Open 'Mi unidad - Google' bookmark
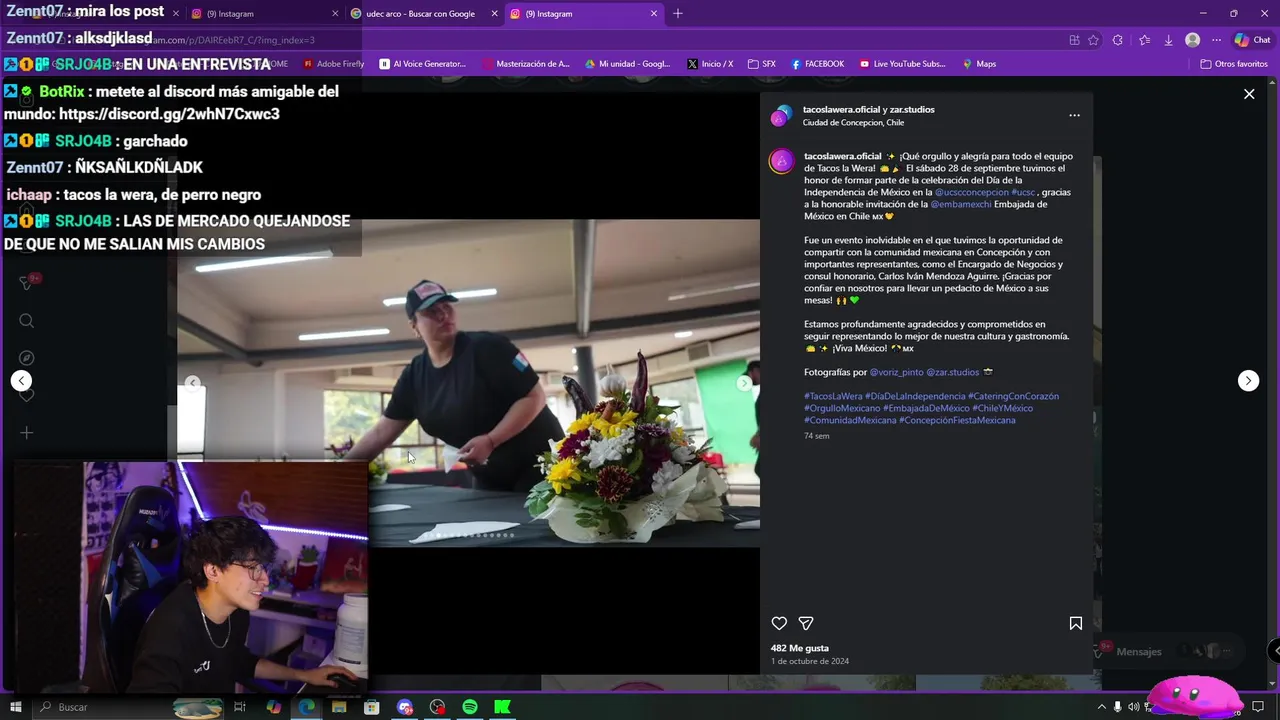This screenshot has height=720, width=1280. (x=628, y=64)
